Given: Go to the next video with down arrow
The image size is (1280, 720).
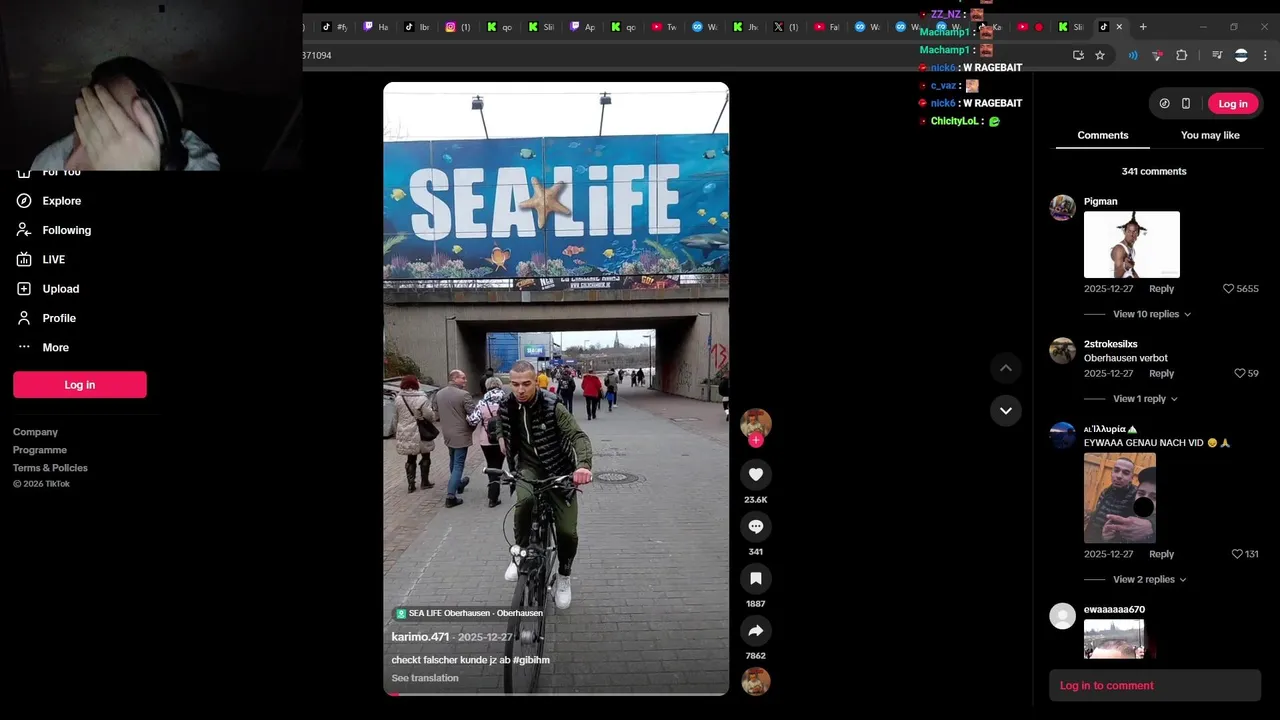Looking at the screenshot, I should click(x=1006, y=410).
